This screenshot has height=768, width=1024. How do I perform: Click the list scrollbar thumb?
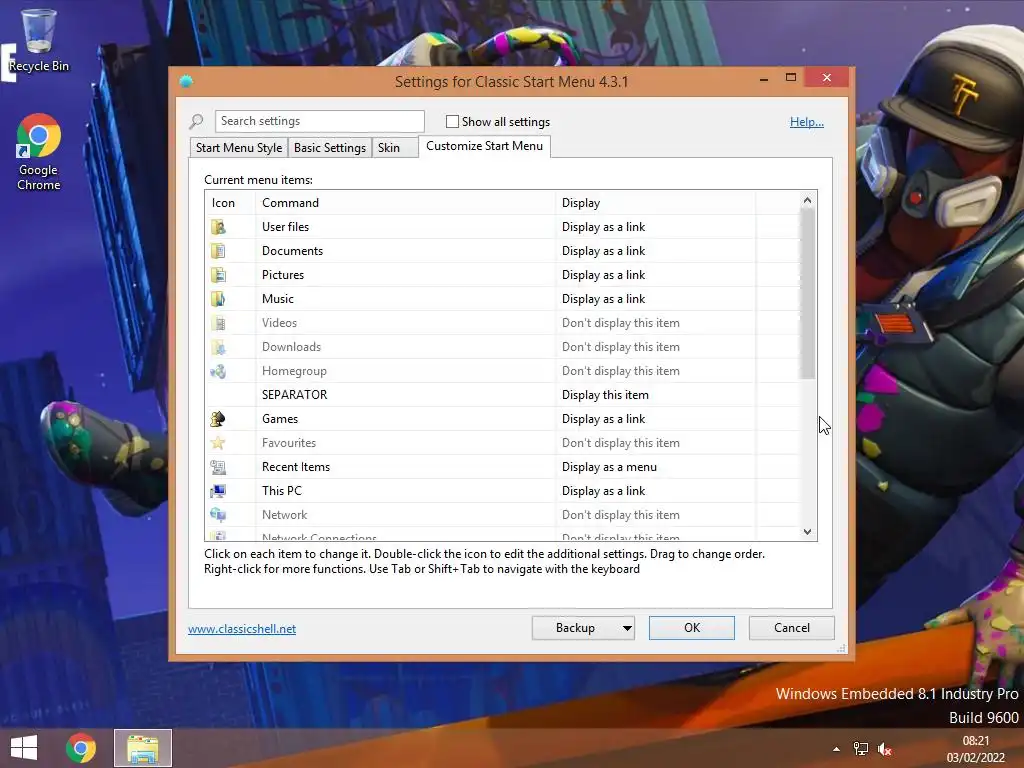coord(807,294)
